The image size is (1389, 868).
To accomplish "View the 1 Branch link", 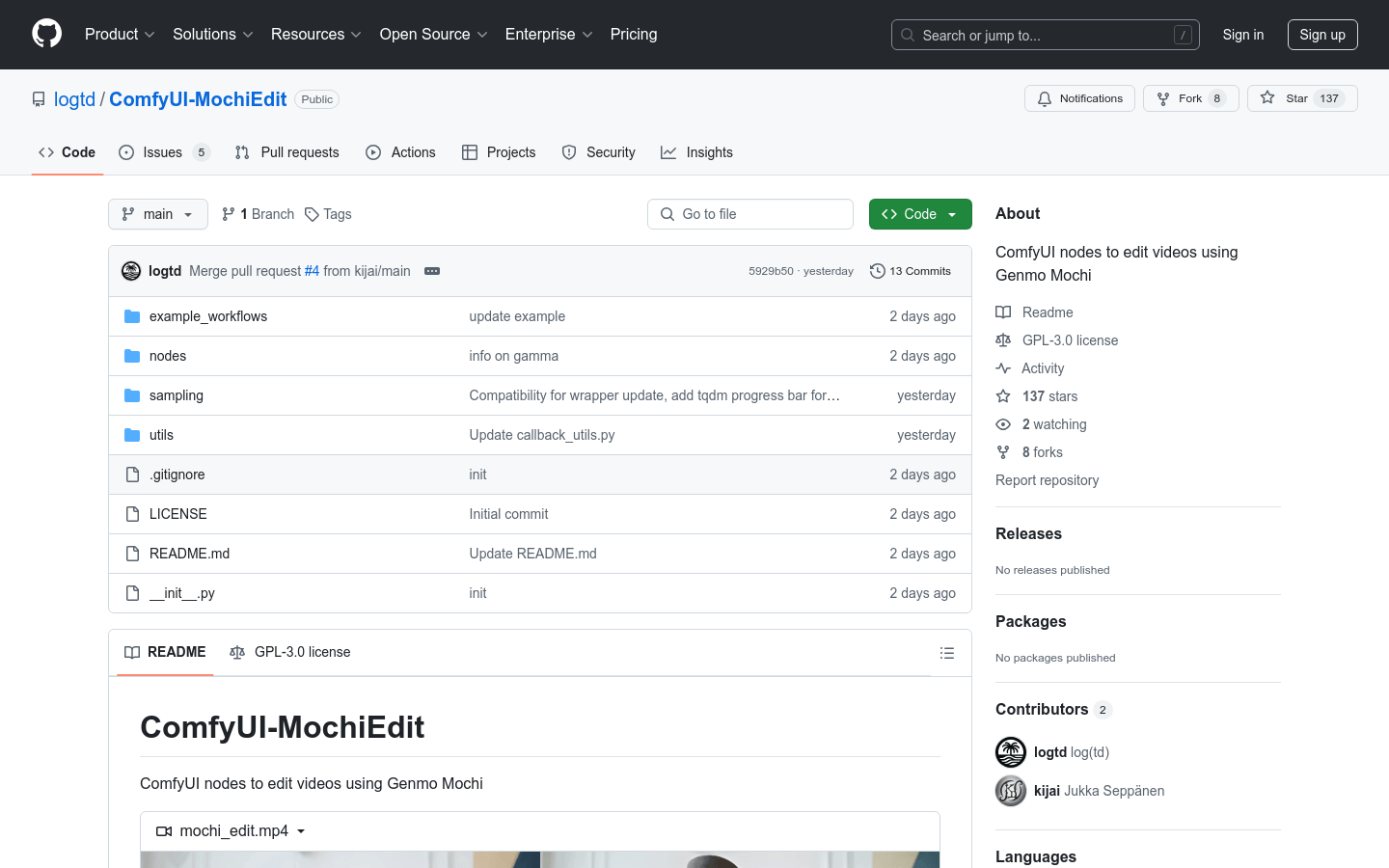I will click(258, 214).
